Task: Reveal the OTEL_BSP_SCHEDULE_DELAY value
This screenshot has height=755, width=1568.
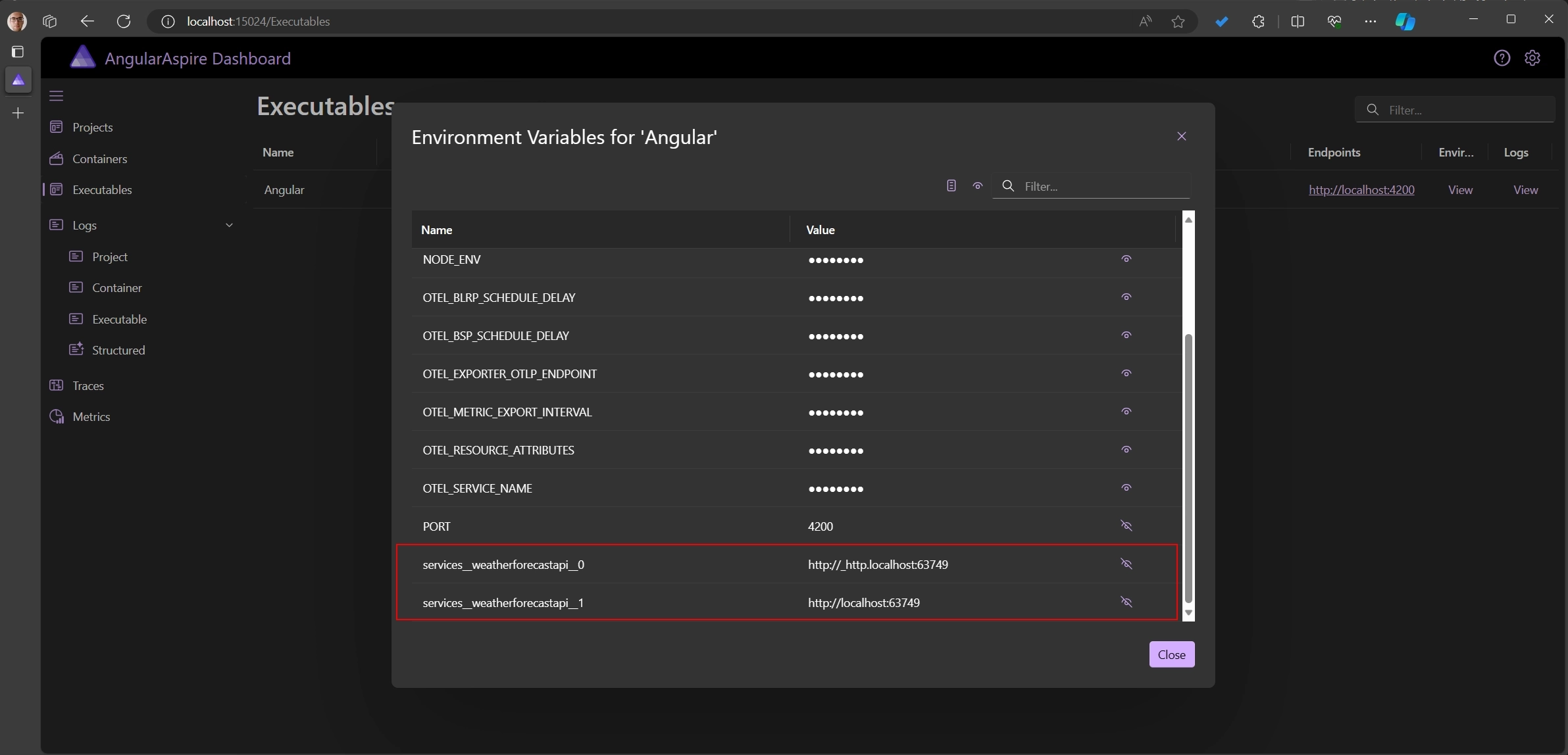Action: [x=1126, y=335]
